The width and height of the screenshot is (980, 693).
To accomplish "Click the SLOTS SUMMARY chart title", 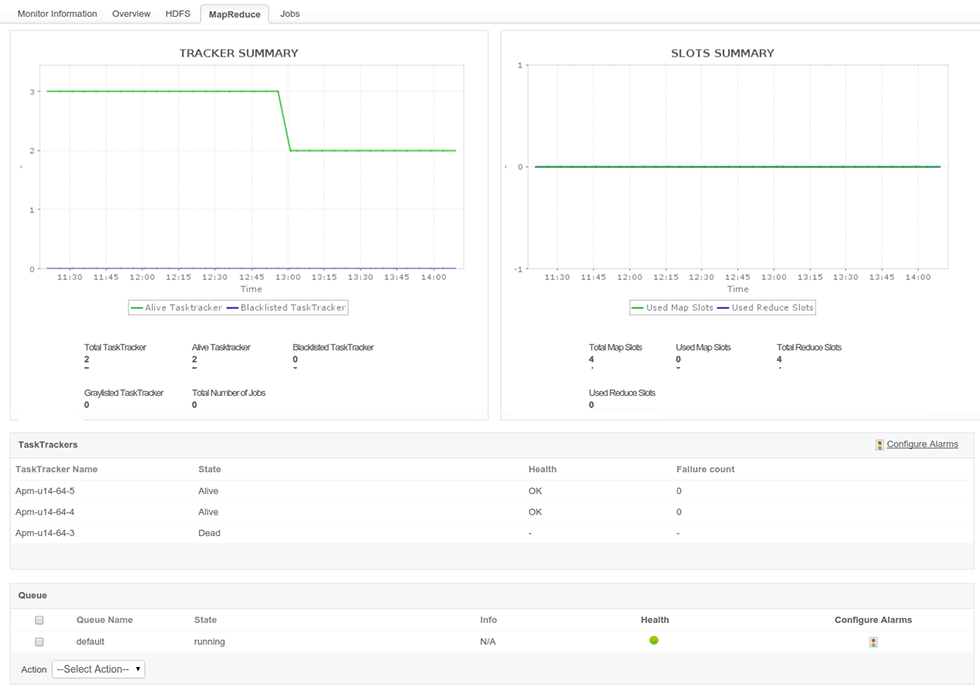I will (x=722, y=53).
